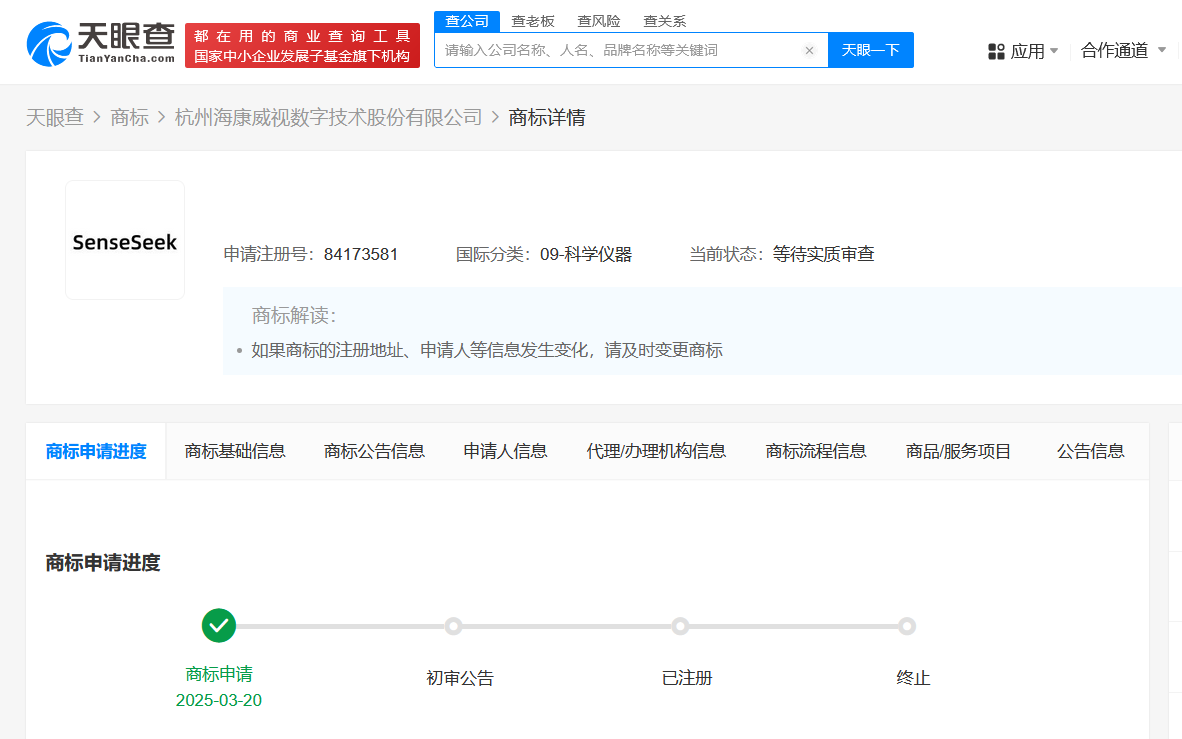Click into the company name search field
Image resolution: width=1182 pixels, height=739 pixels.
coord(620,50)
